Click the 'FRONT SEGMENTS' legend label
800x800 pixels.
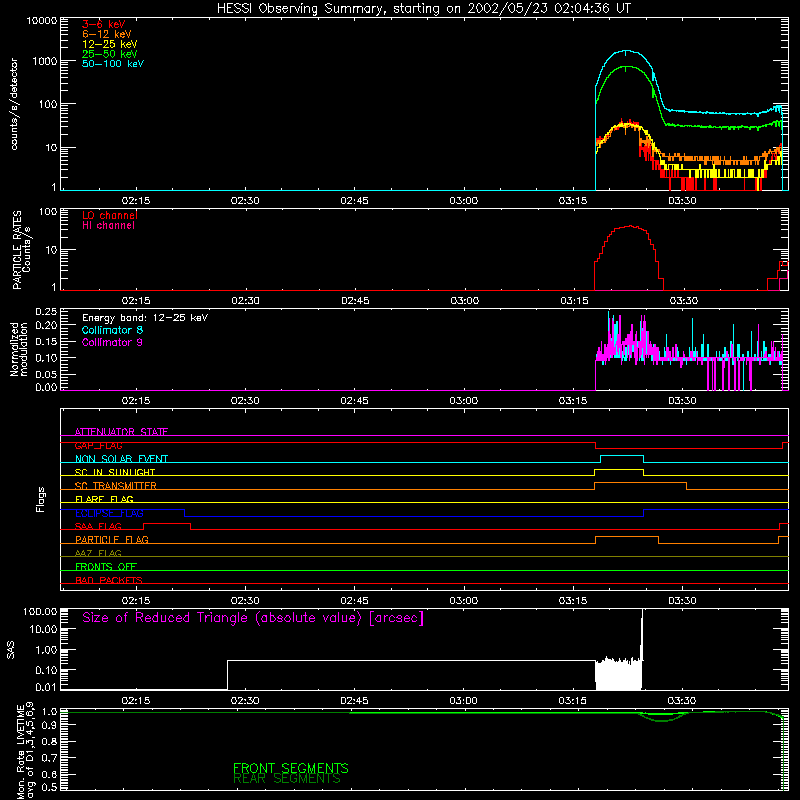tap(291, 768)
